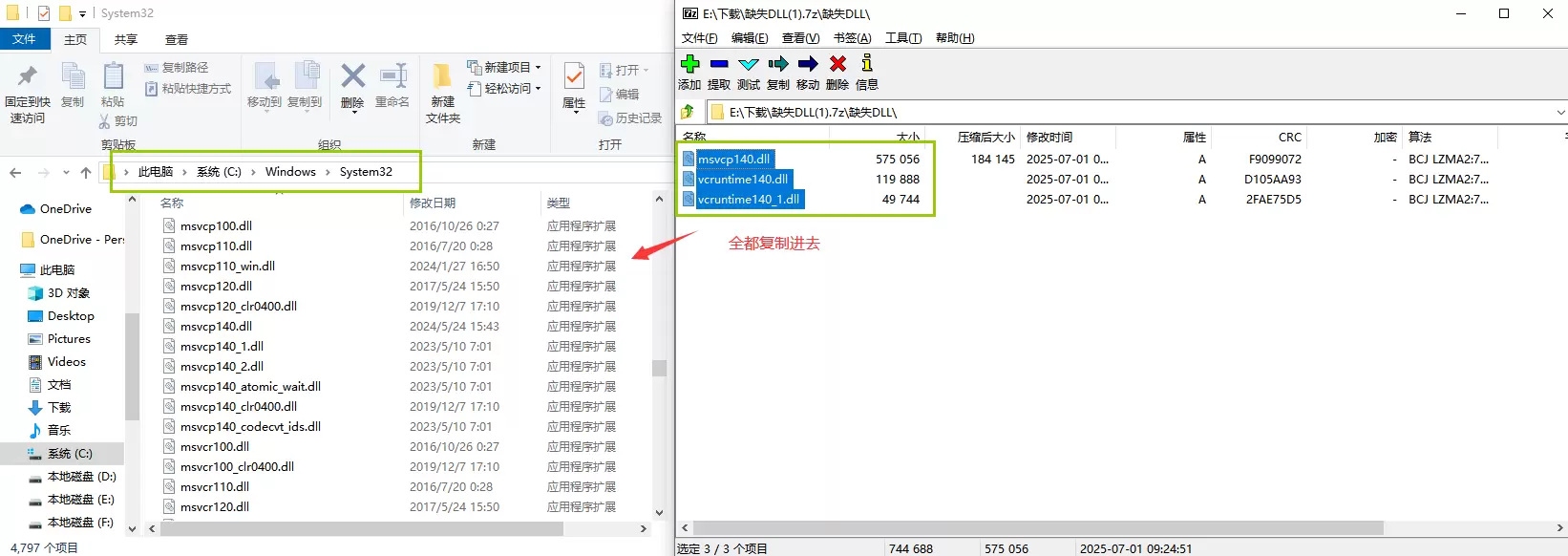
Task: Click the 7-Zip 测试 (Test) checkmark icon
Action: point(749,64)
